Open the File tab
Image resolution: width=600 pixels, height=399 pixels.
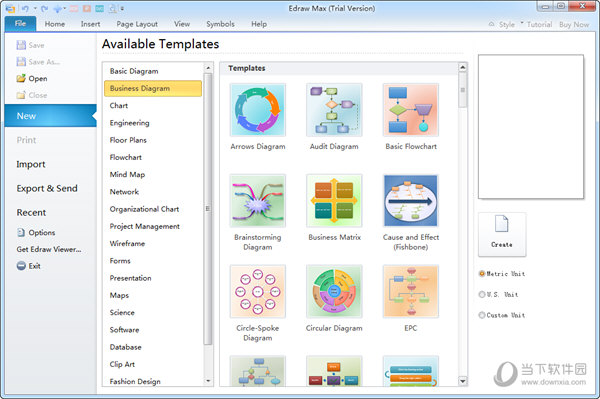click(x=21, y=24)
